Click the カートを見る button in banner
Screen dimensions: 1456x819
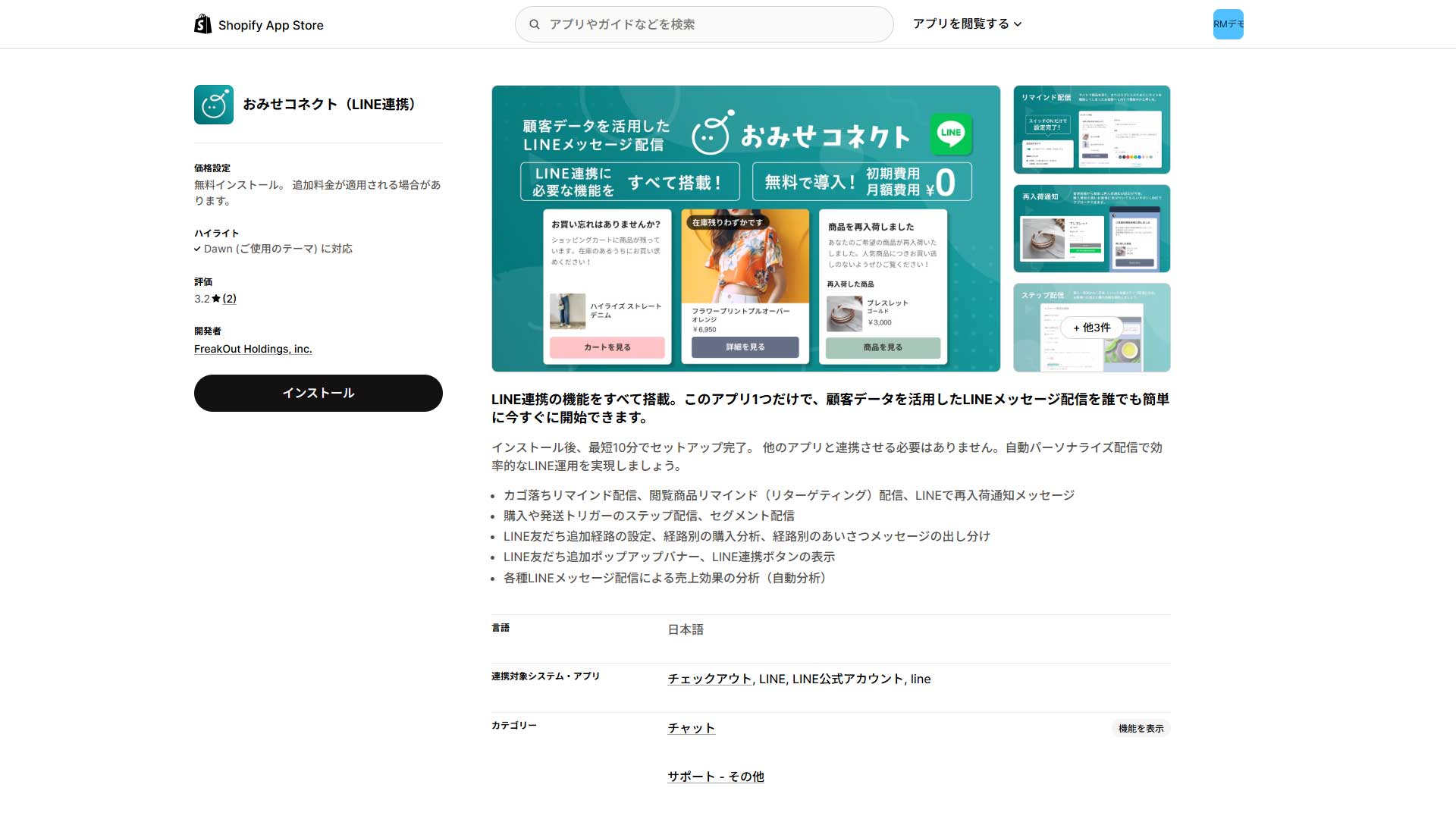click(607, 347)
